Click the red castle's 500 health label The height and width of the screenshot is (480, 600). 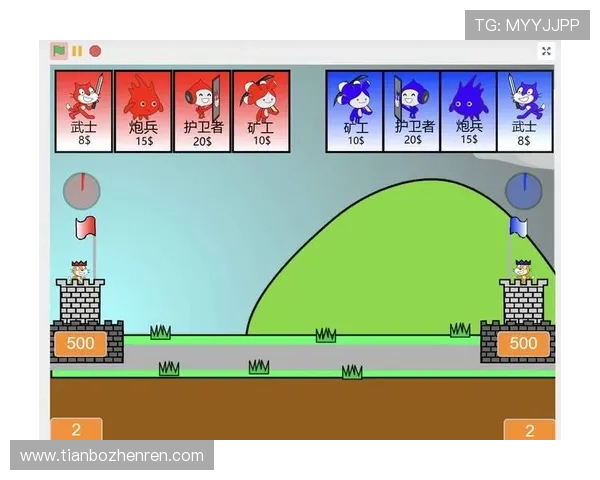[79, 344]
